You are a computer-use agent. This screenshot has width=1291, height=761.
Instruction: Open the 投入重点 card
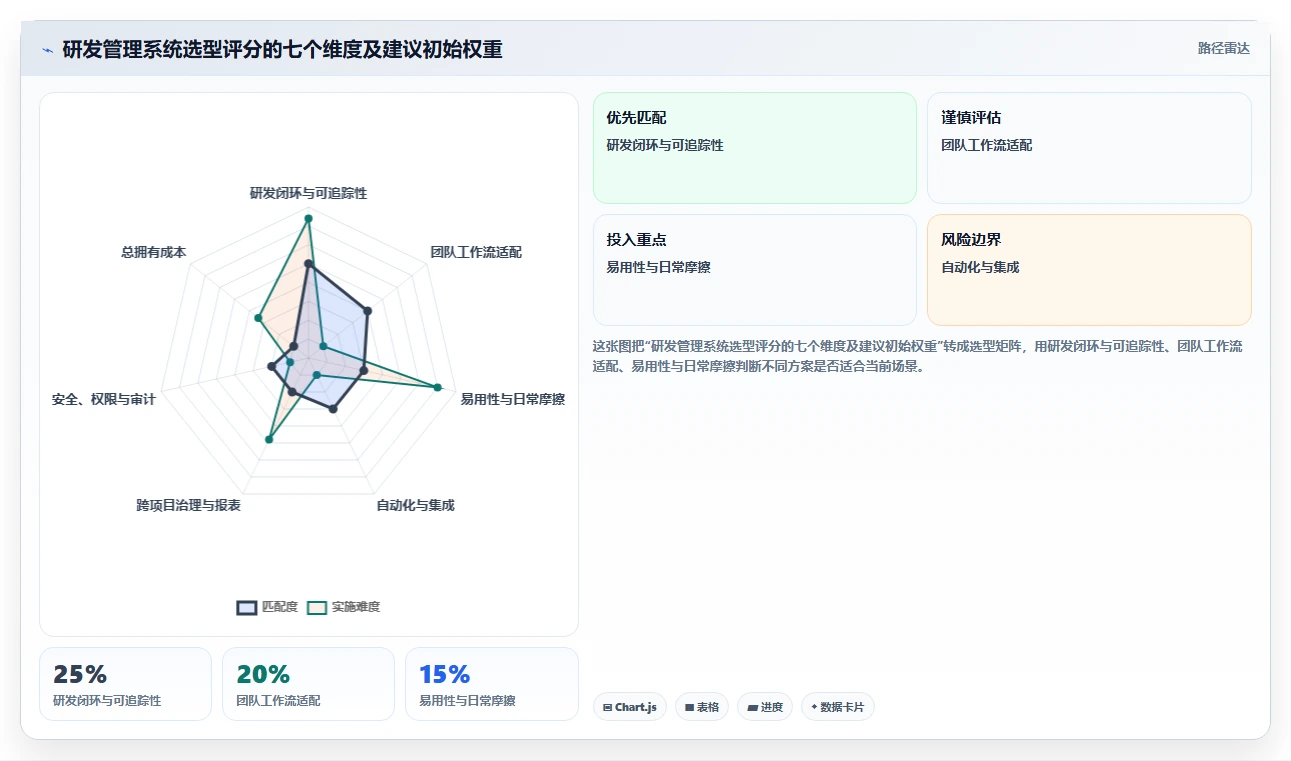tap(755, 270)
